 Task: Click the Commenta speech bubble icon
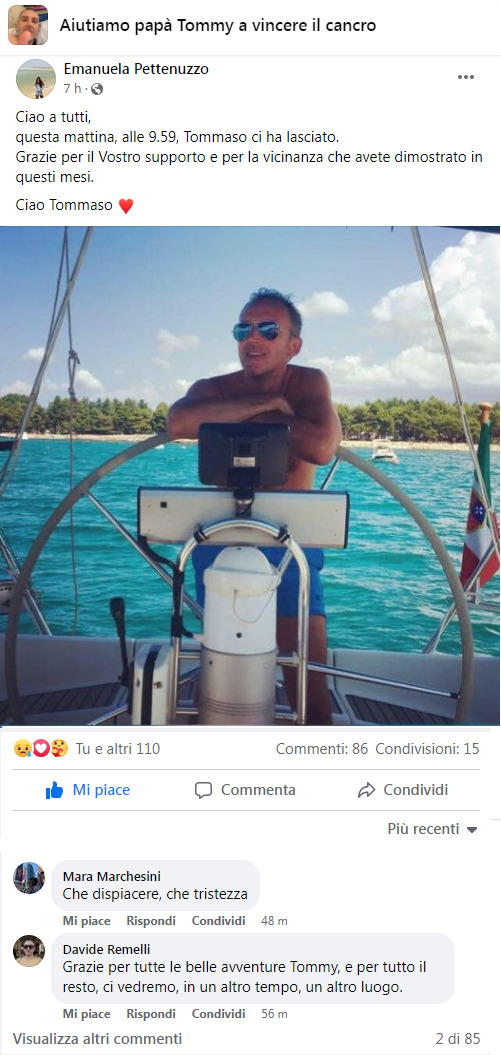pyautogui.click(x=203, y=790)
